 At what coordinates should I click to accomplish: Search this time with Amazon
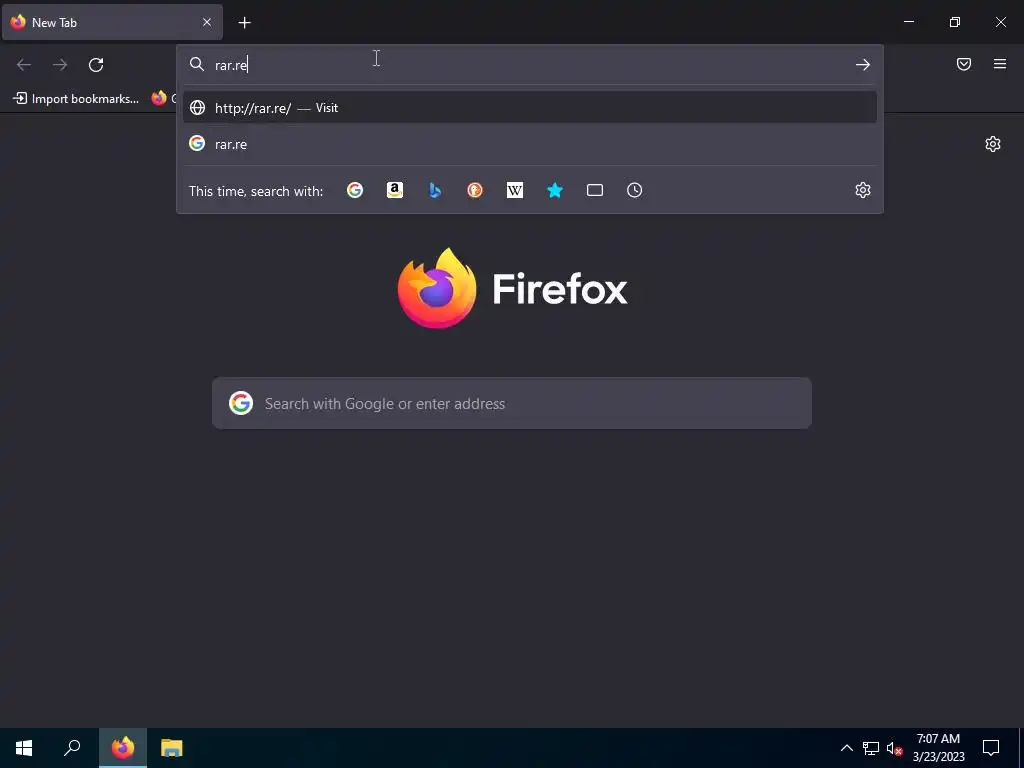(x=394, y=190)
